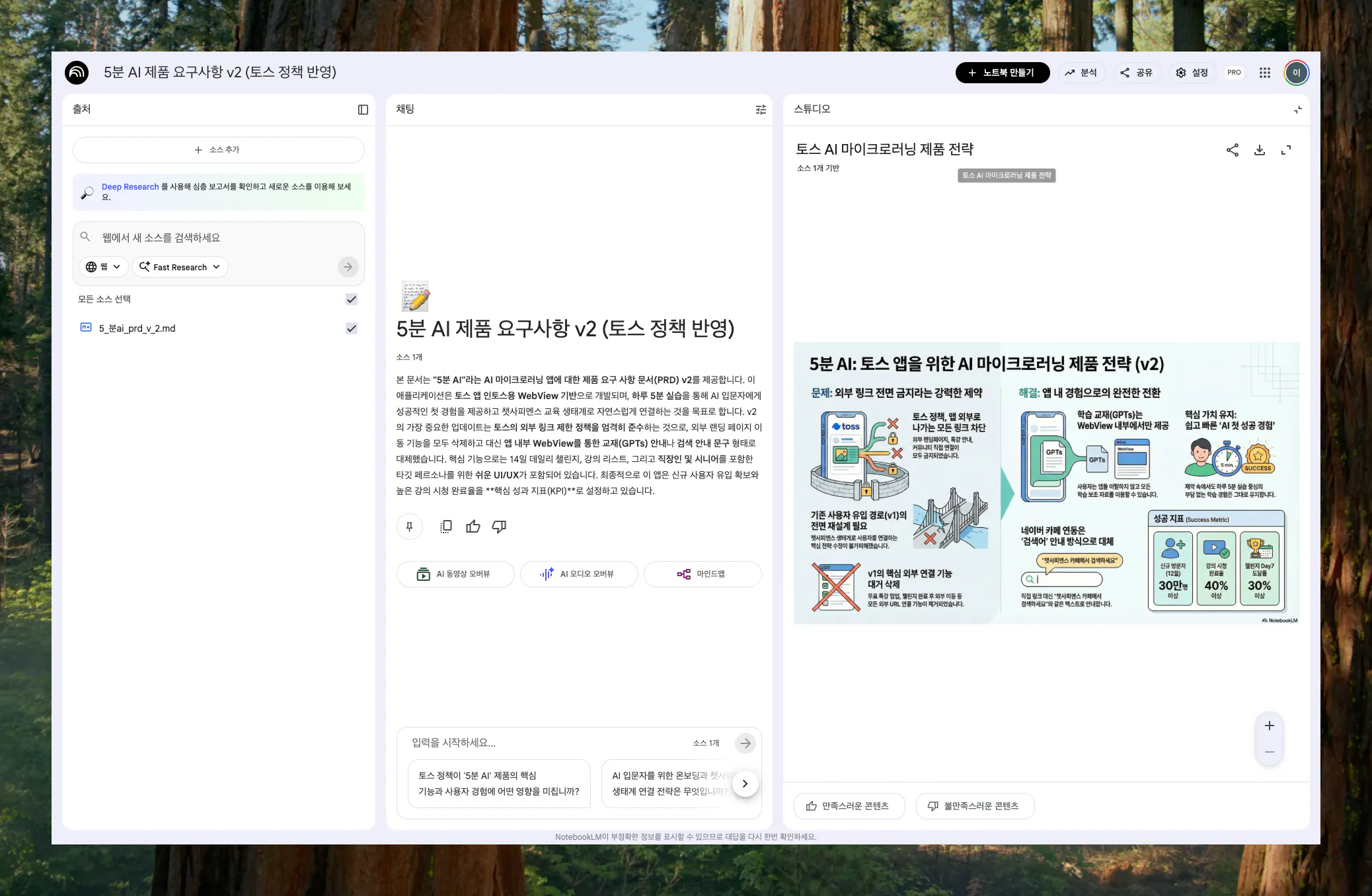Give thumbs down on the summary

point(499,527)
